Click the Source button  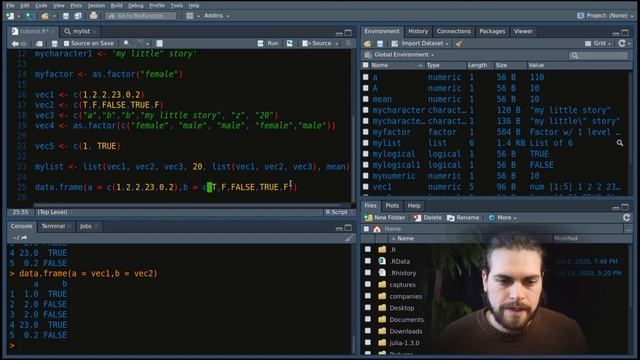317,43
